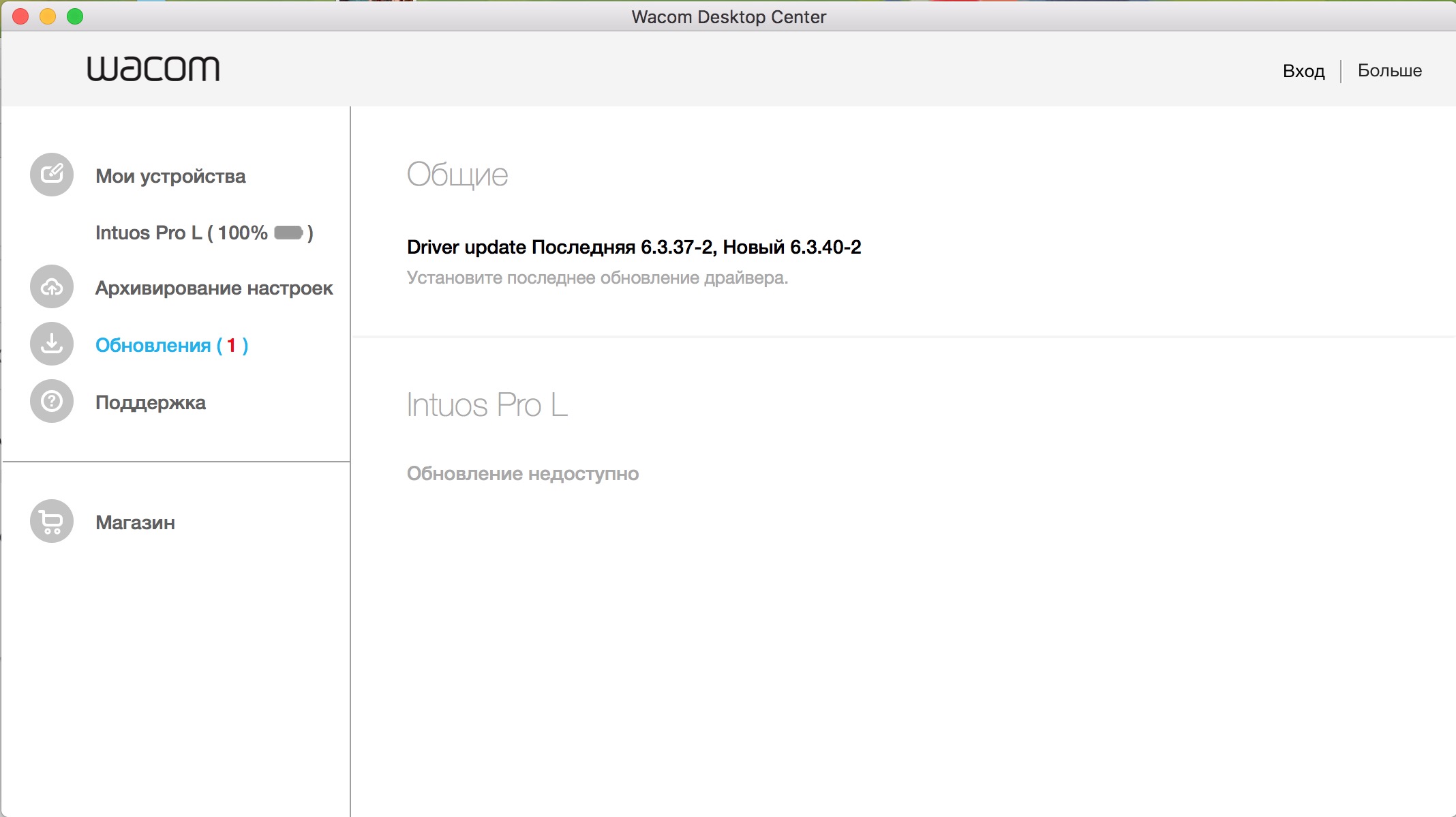Image resolution: width=1456 pixels, height=817 pixels.
Task: Open the Больше menu
Action: coord(1390,71)
